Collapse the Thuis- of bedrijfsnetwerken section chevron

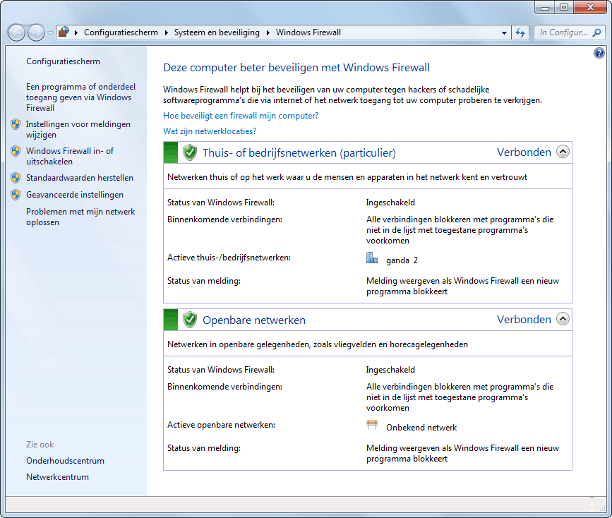coord(562,151)
